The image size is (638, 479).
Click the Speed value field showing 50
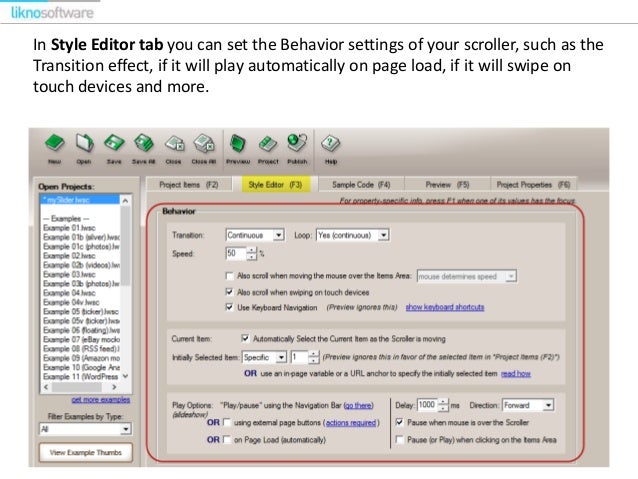(x=236, y=253)
